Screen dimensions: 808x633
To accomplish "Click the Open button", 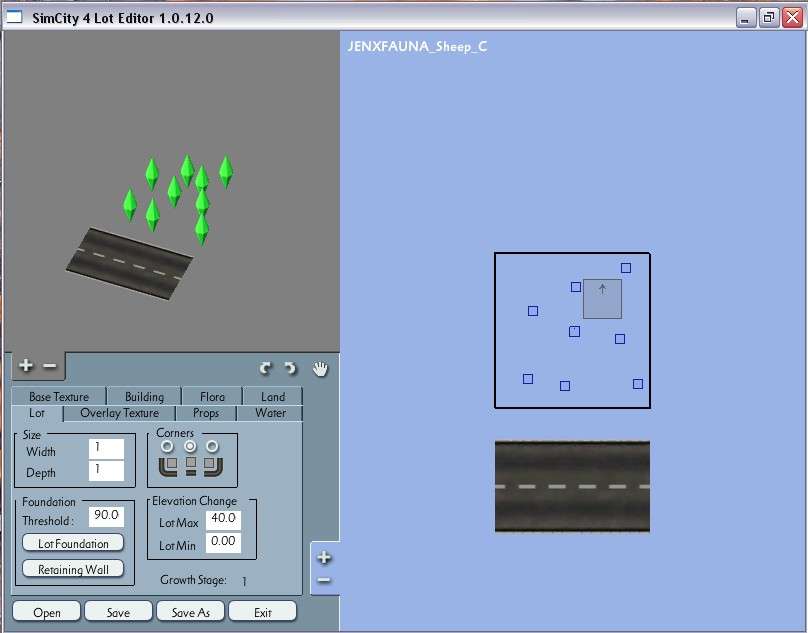I will 47,612.
